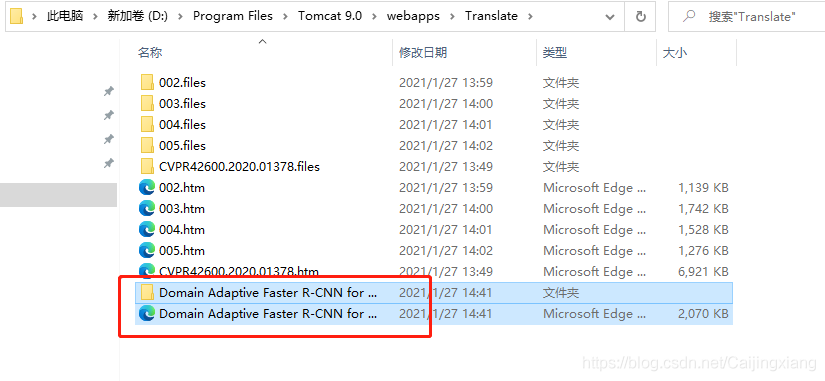This screenshot has width=825, height=381.
Task: Select the folder name CVPR42600.2020.01378.files
Action: (239, 167)
